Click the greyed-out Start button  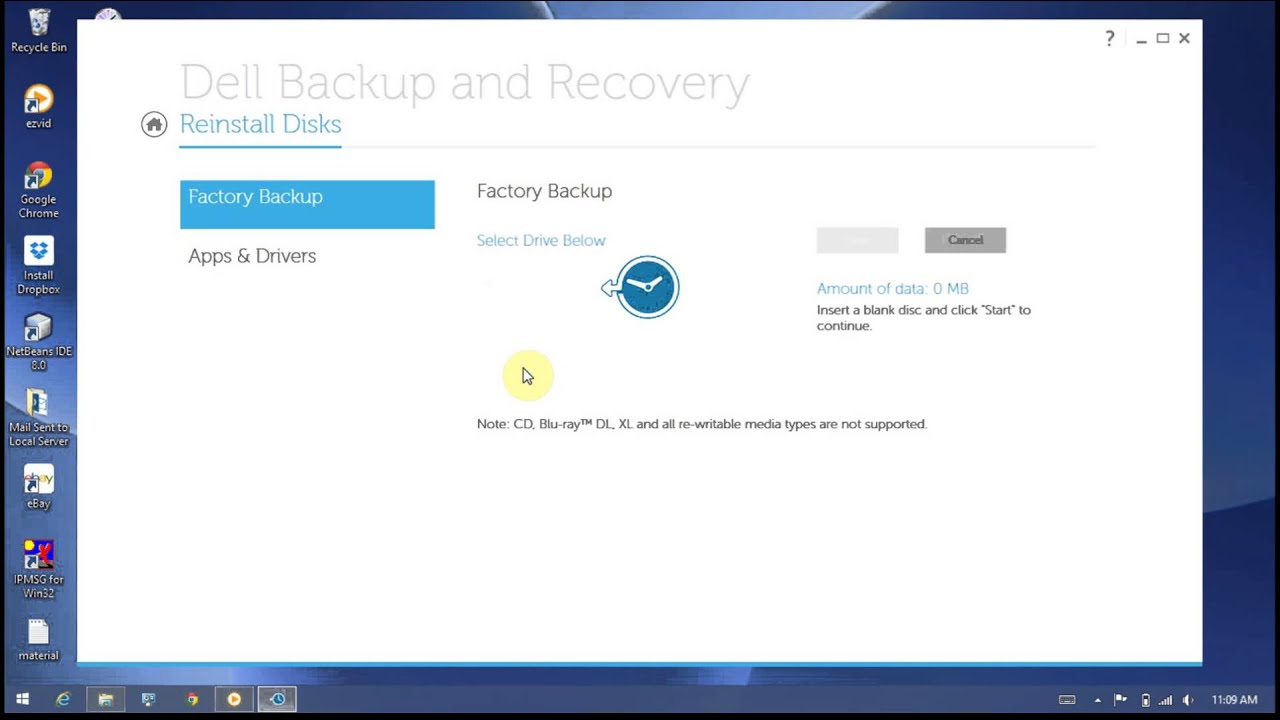click(x=857, y=240)
